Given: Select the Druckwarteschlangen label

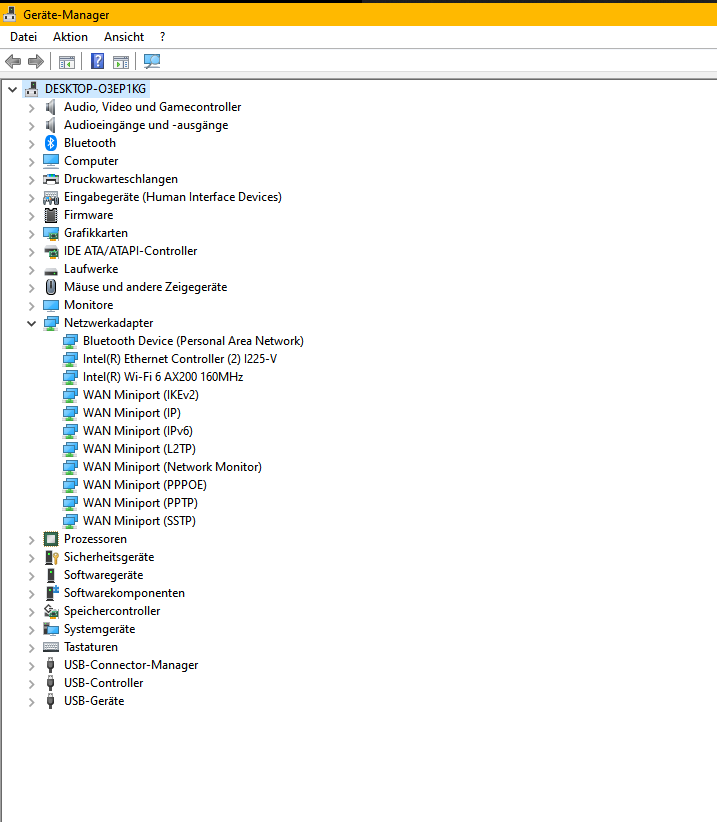Looking at the screenshot, I should (121, 179).
